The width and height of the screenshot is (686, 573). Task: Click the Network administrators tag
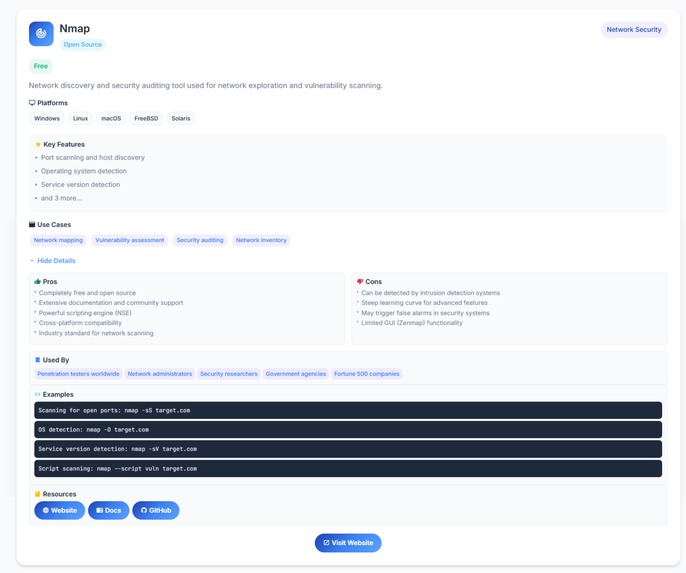pyautogui.click(x=160, y=374)
